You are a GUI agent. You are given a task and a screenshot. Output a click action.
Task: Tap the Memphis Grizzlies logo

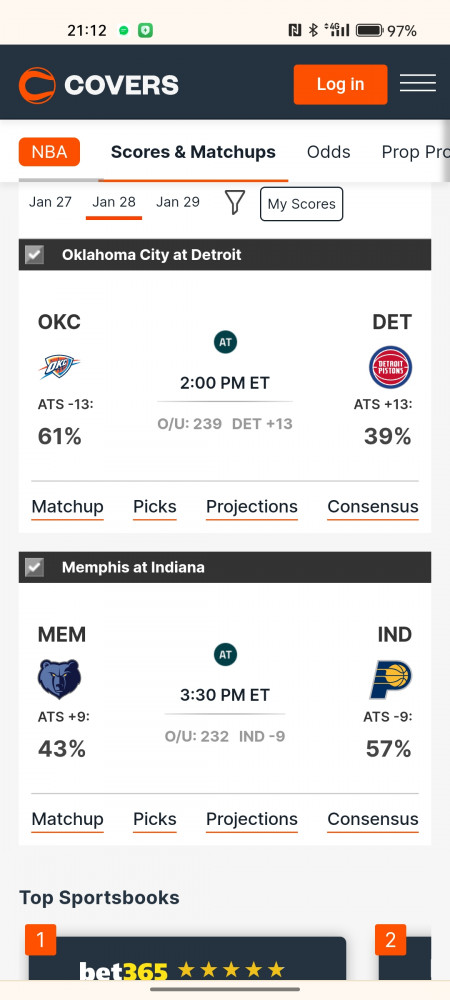pos(59,679)
